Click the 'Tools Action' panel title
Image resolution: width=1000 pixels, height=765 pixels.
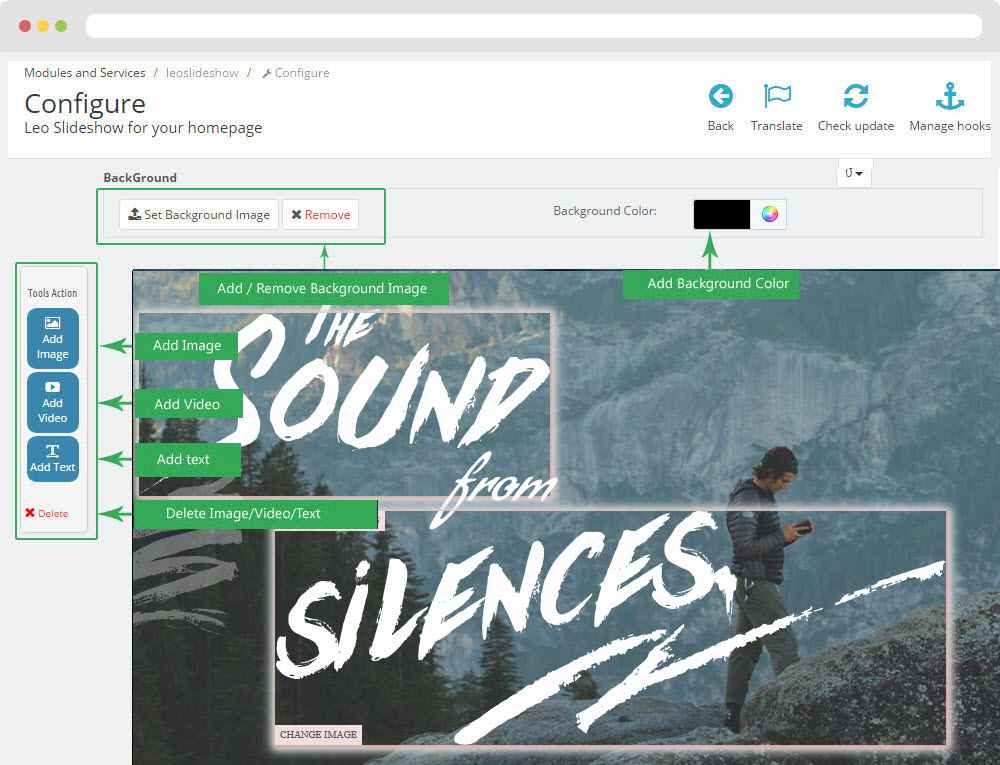click(x=52, y=293)
